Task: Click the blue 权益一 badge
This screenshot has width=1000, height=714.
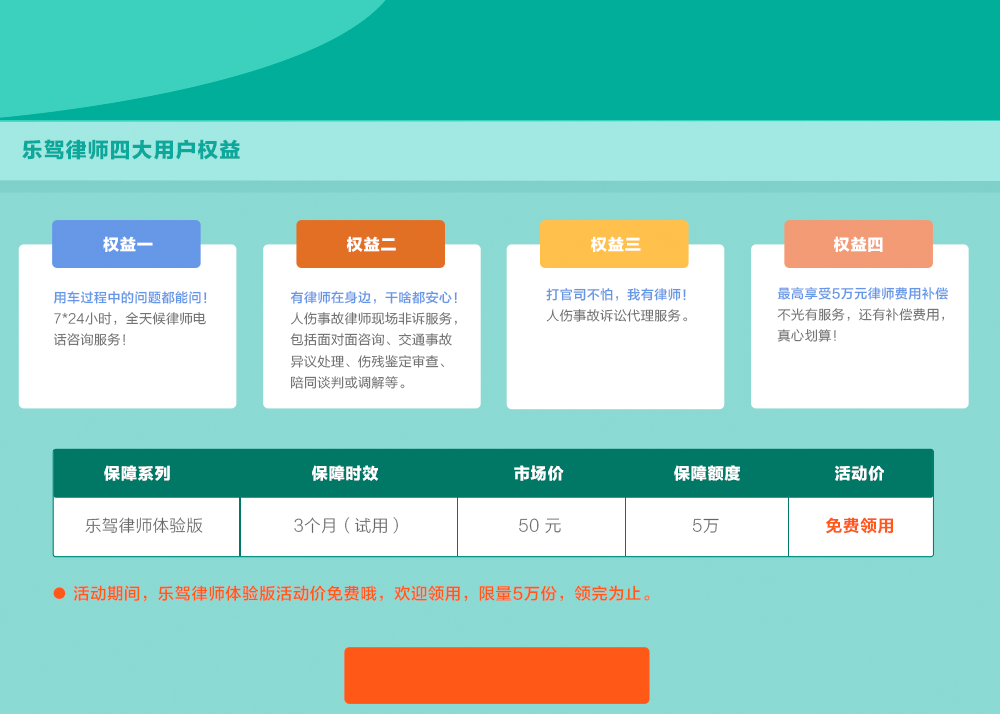Action: [x=126, y=244]
